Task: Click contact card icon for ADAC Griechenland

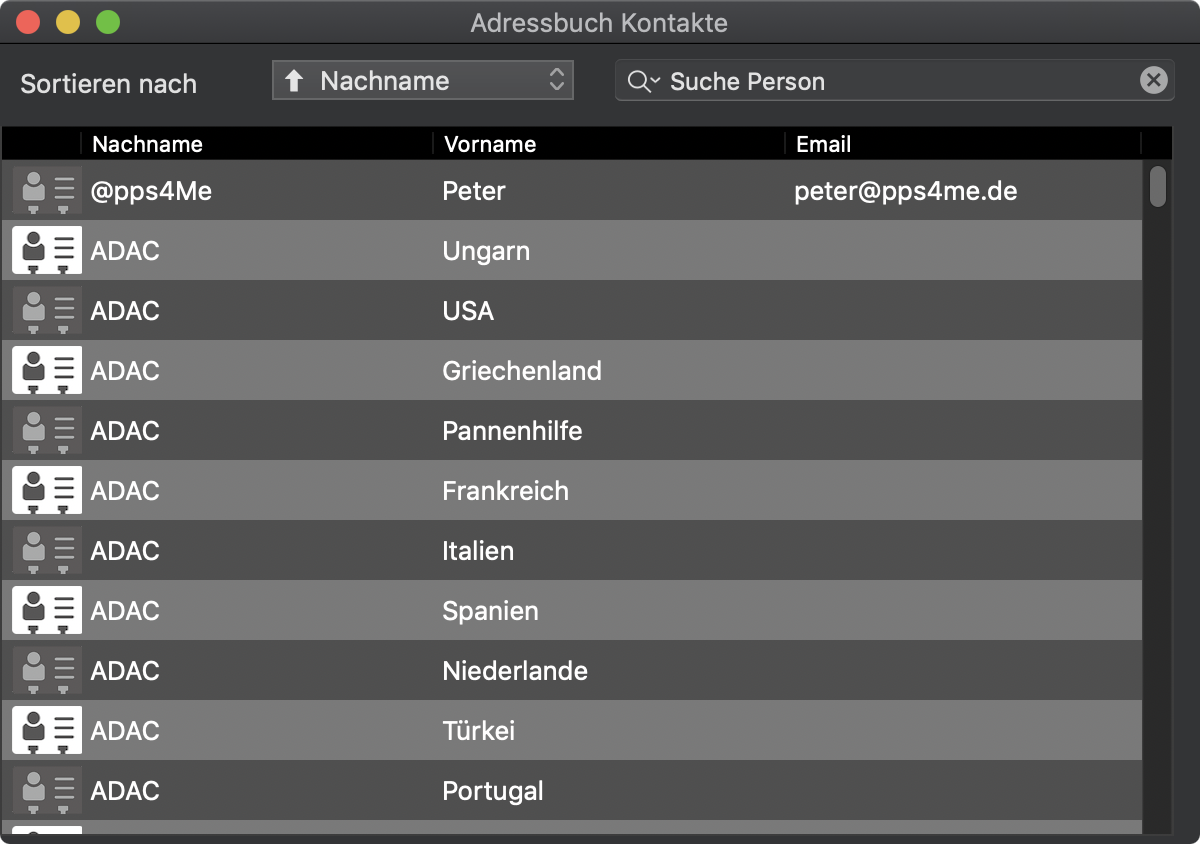Action: [47, 371]
